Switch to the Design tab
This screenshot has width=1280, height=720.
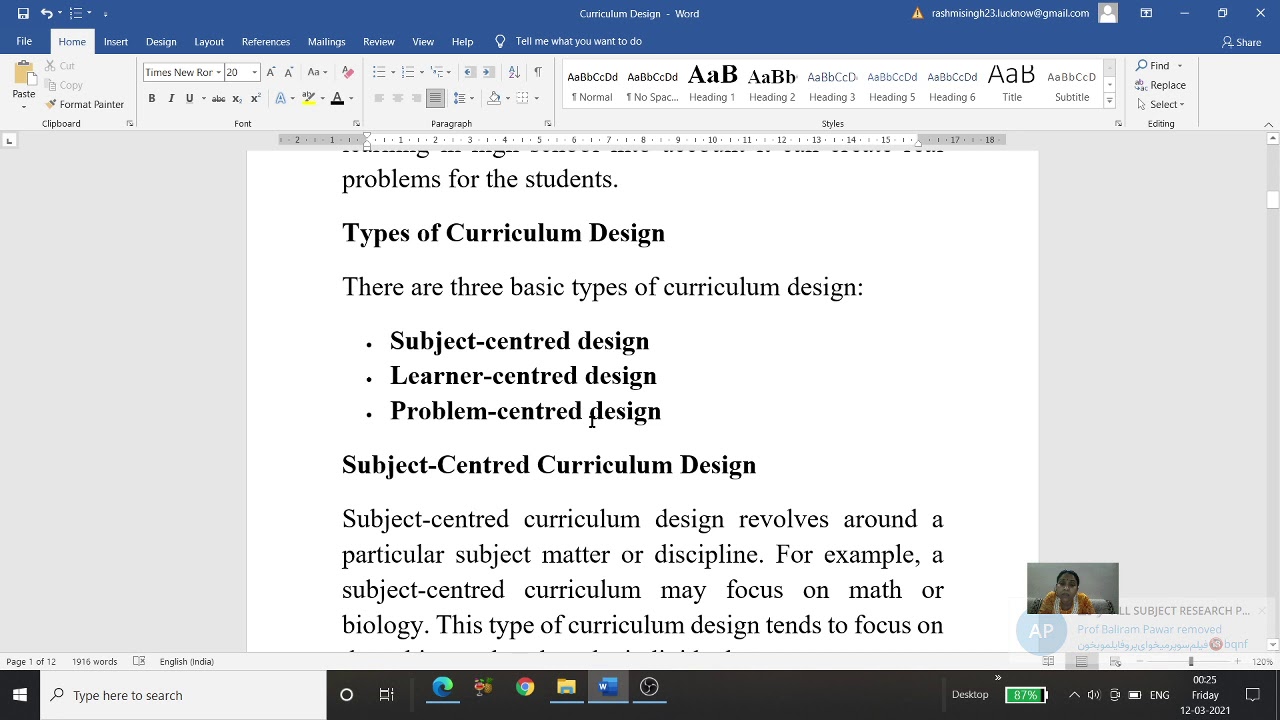[x=161, y=41]
